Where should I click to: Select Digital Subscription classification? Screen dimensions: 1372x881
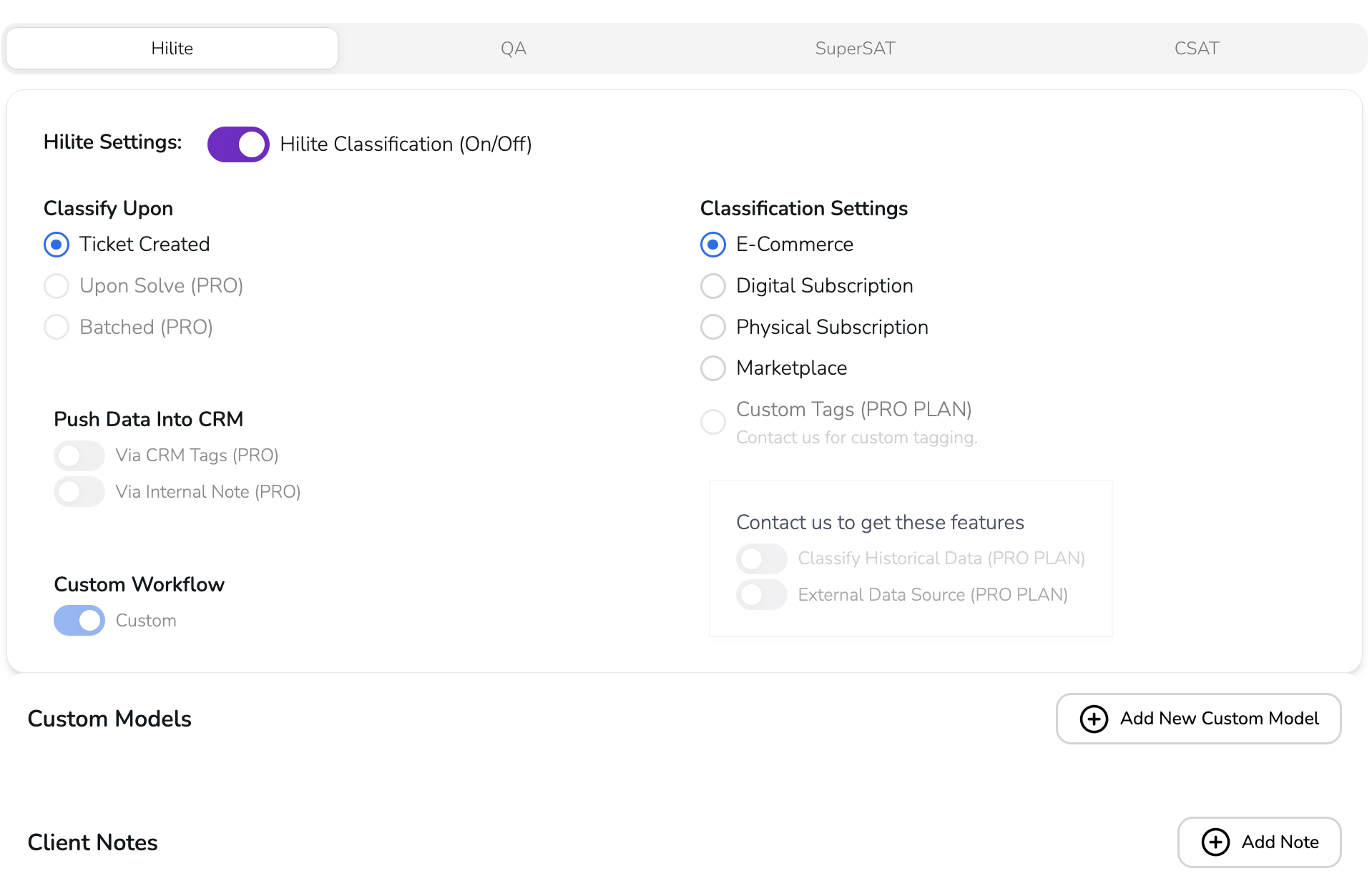[x=713, y=286]
